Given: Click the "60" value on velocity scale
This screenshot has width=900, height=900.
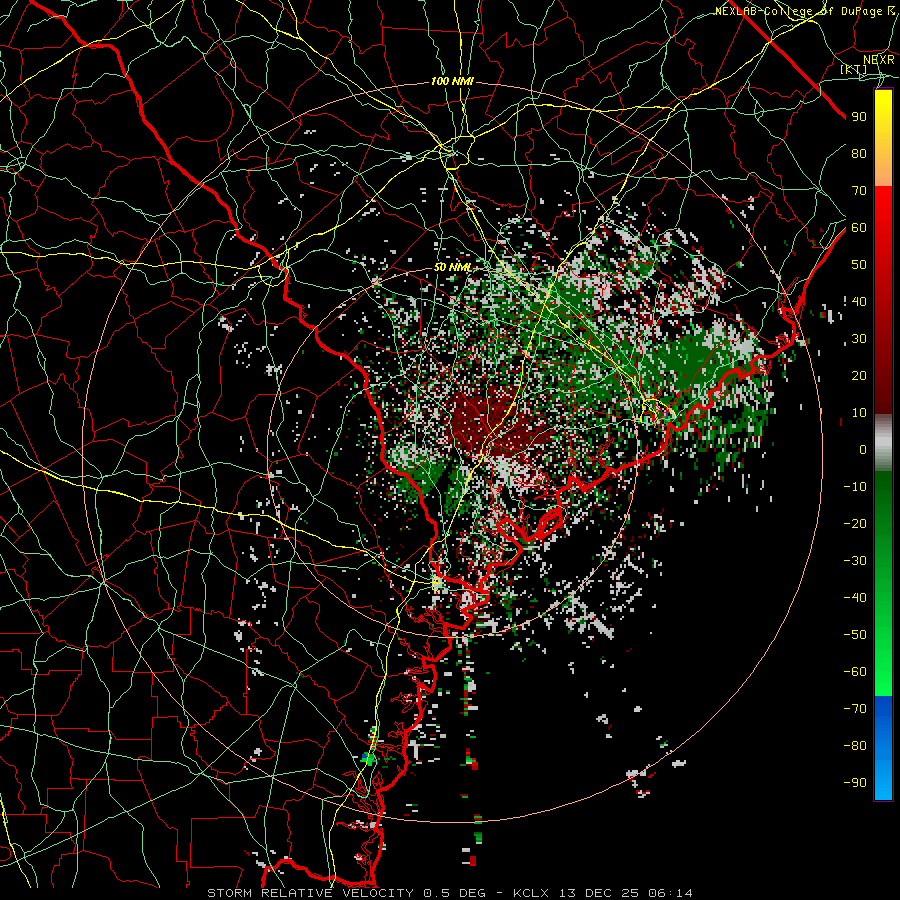Looking at the screenshot, I should [x=859, y=228].
